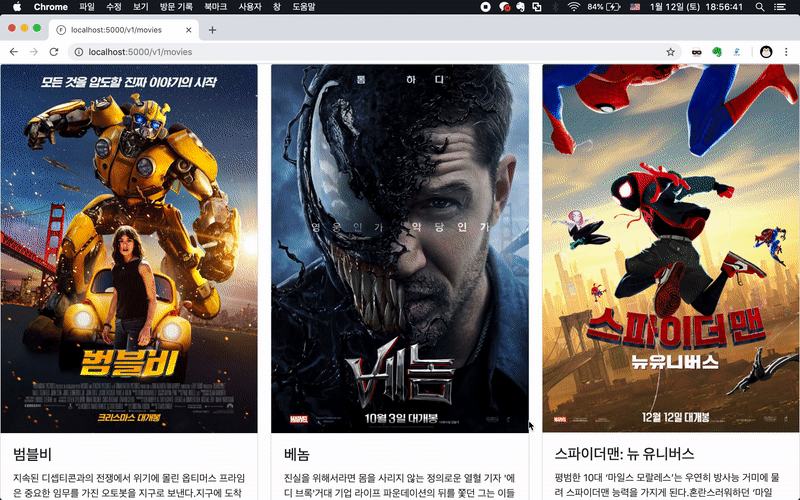Screen dimensions: 800x500
Task: Open the chat bubble icon with the red badge in the menu bar
Action: (x=504, y=7)
